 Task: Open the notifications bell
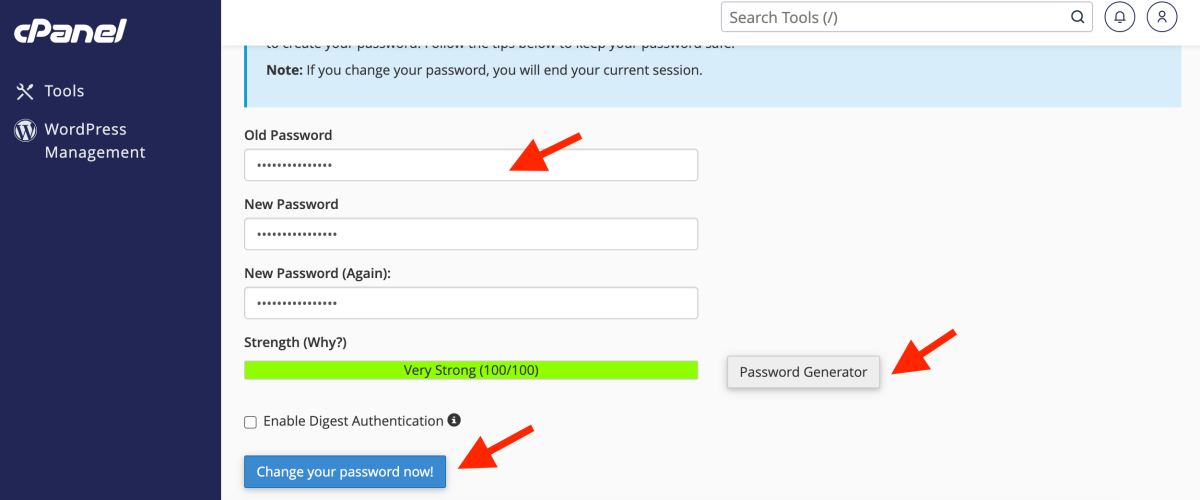1120,17
